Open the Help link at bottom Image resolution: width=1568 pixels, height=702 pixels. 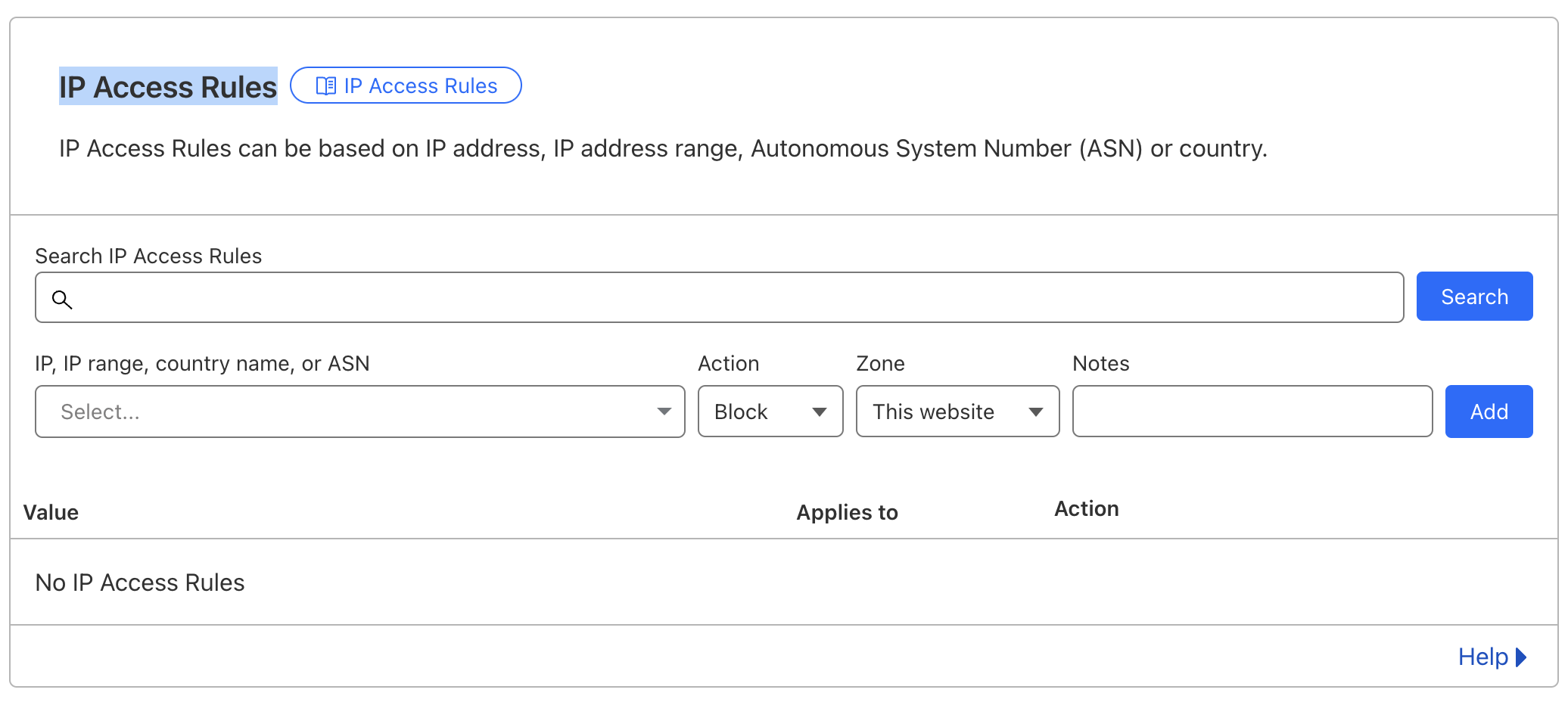(1482, 657)
